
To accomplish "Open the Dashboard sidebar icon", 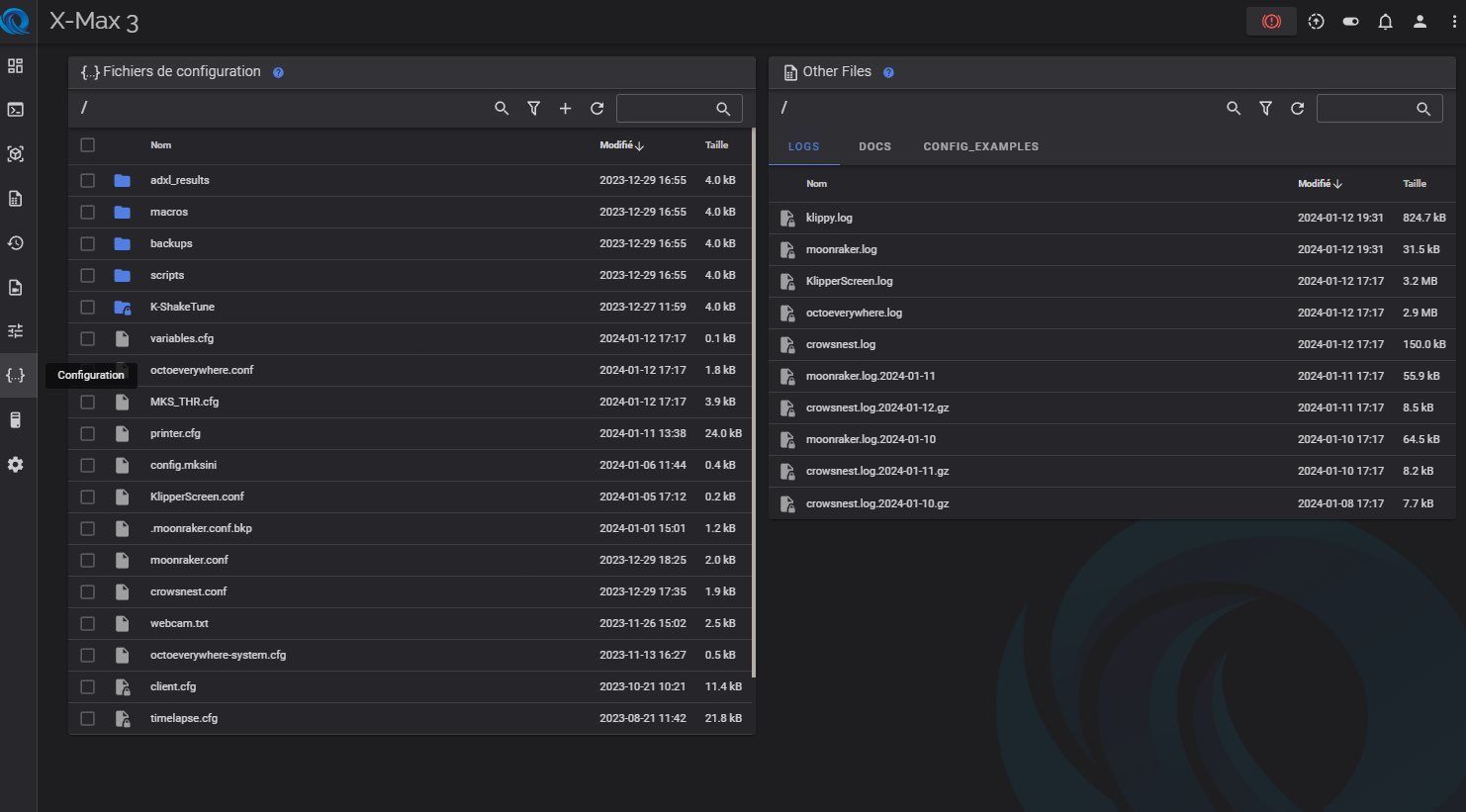I will click(x=15, y=65).
